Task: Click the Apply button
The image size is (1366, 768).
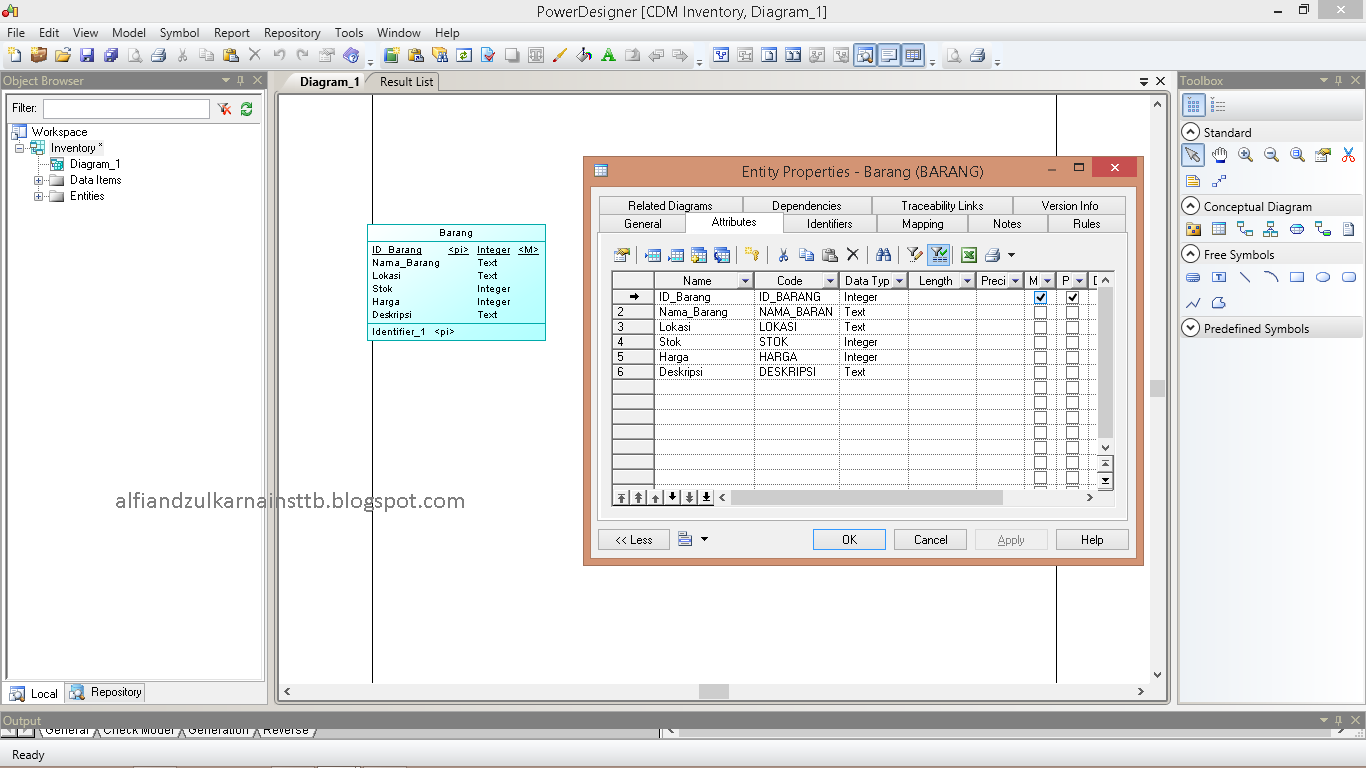Action: click(x=1011, y=539)
